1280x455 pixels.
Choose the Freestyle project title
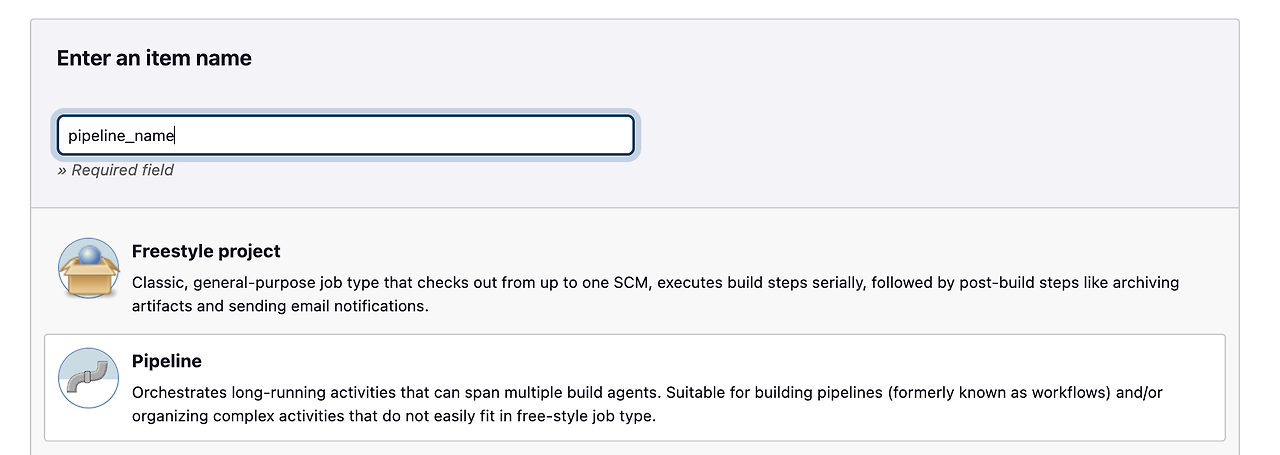point(206,251)
